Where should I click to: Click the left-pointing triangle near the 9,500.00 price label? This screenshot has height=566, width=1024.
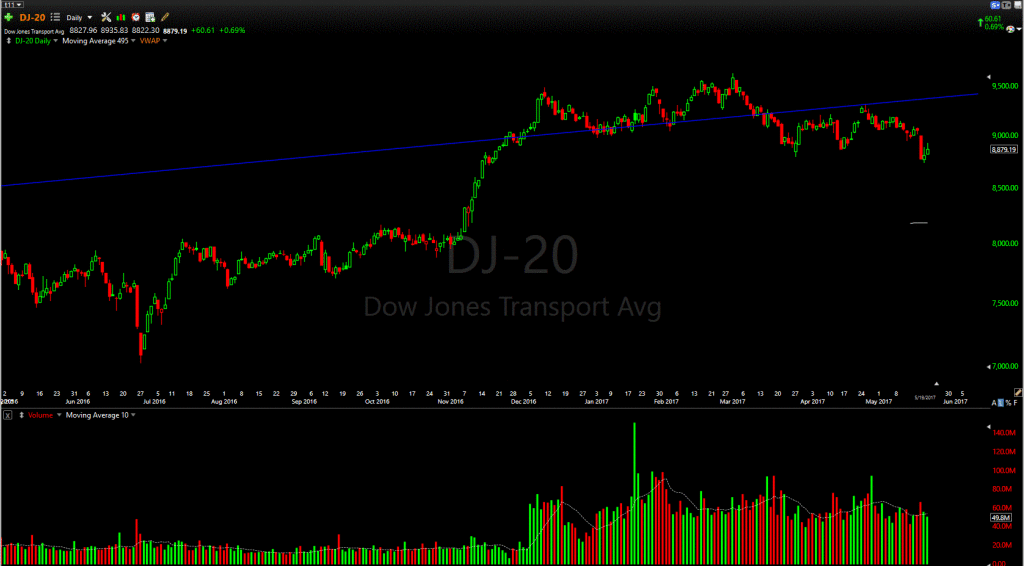point(989,77)
